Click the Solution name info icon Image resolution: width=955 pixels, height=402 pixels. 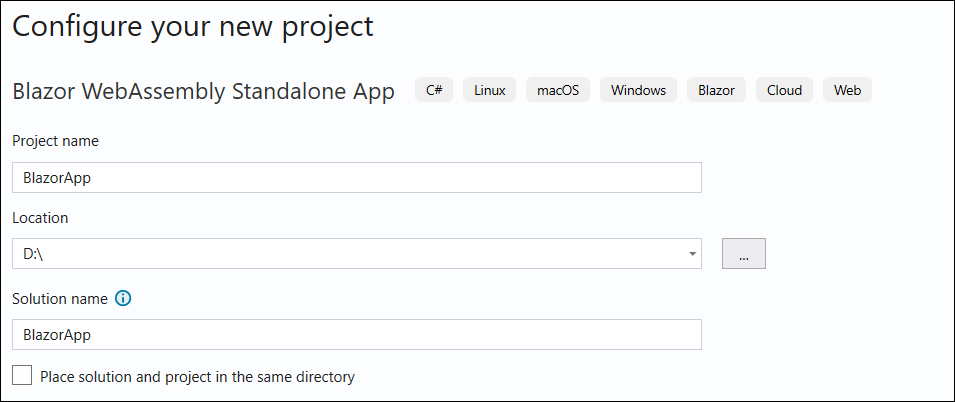coord(123,299)
